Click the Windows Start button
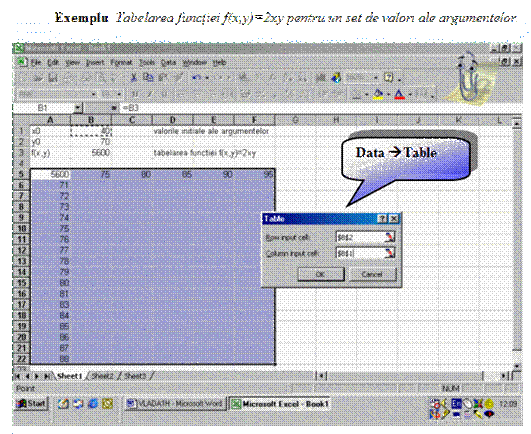Viewport: 531px width, 434px height. click(x=31, y=404)
